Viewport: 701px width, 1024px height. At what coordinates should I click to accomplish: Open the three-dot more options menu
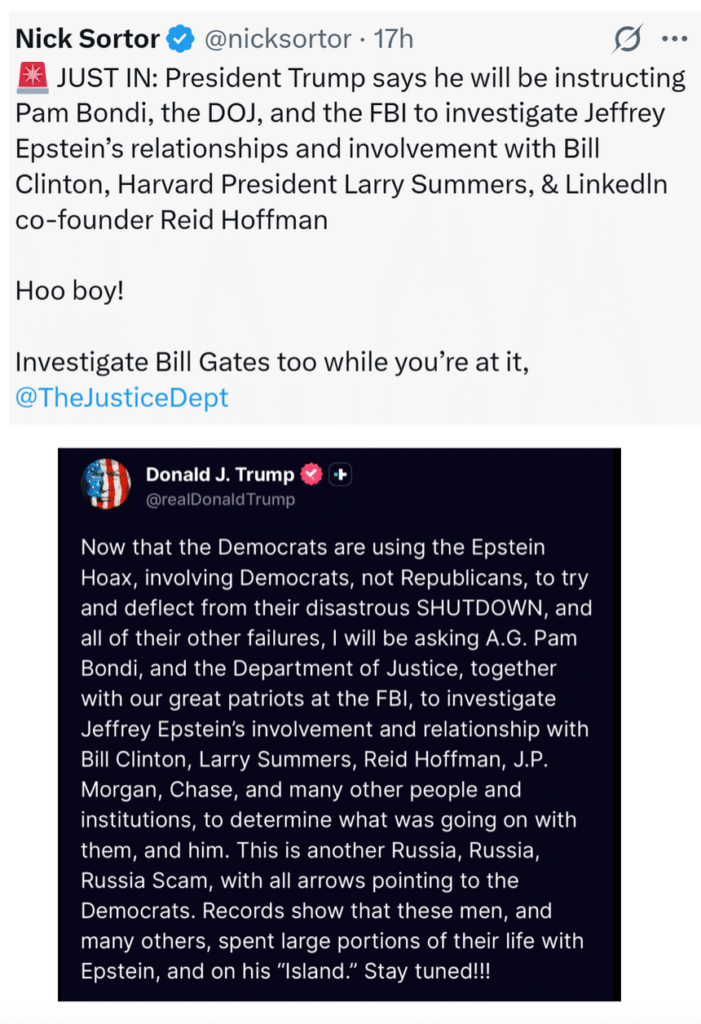coord(676,40)
